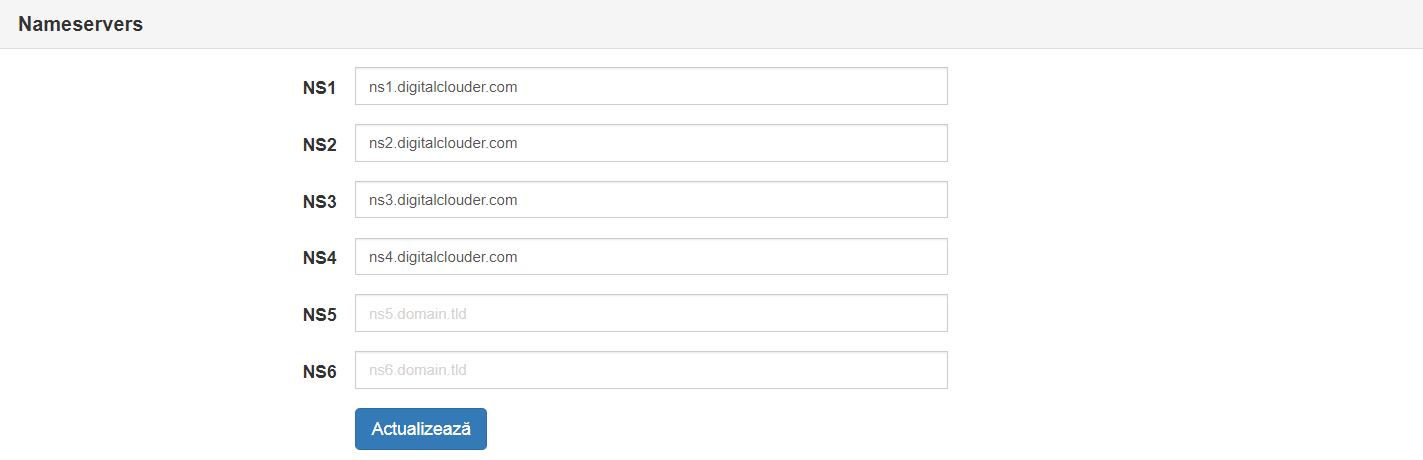Viewport: 1423px width, 460px height.
Task: Click the ns1.digitalclouder.com text value
Action: (x=443, y=87)
